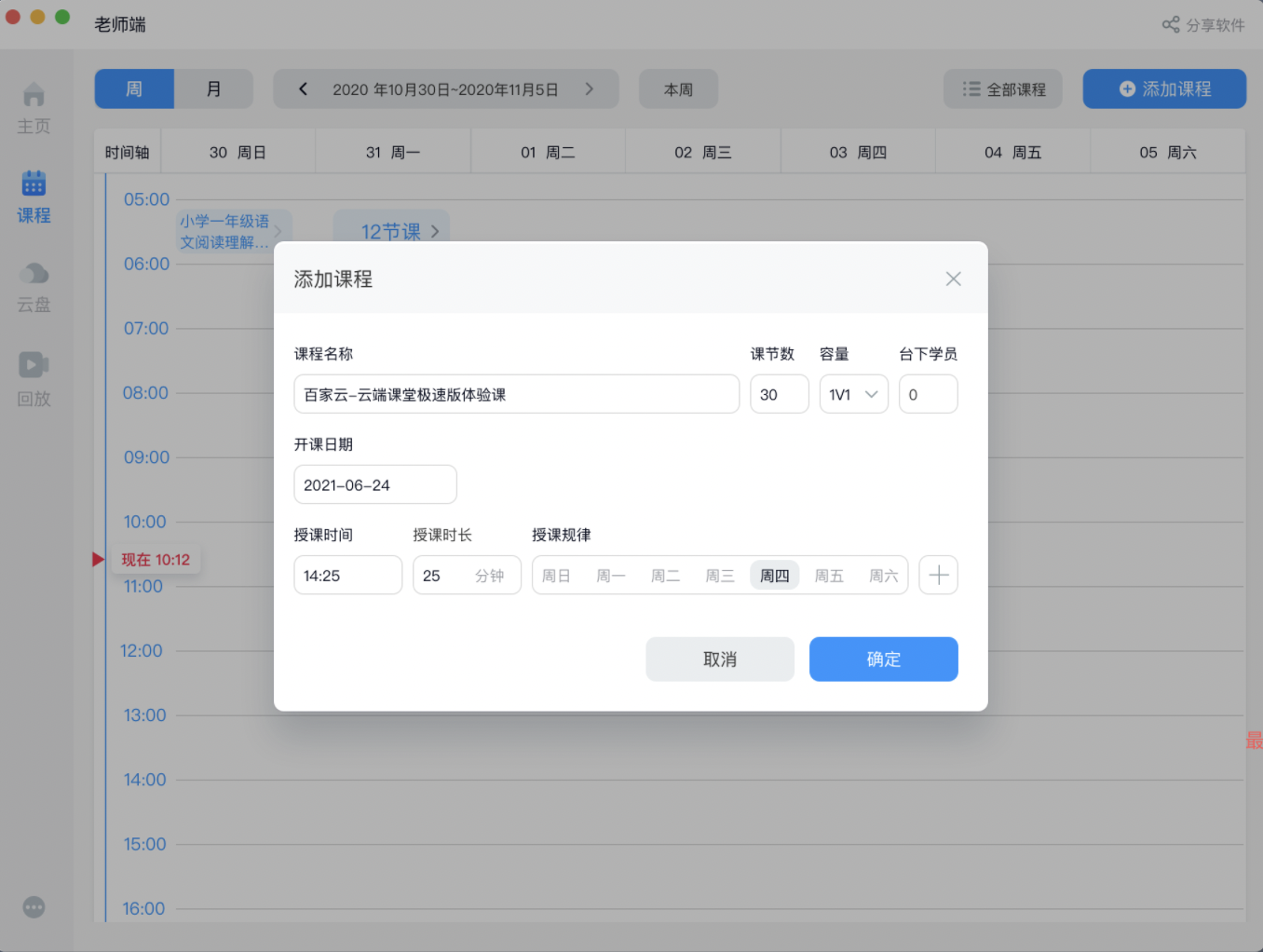
Task: Click the 台下学员 field showing 0
Action: [x=929, y=394]
